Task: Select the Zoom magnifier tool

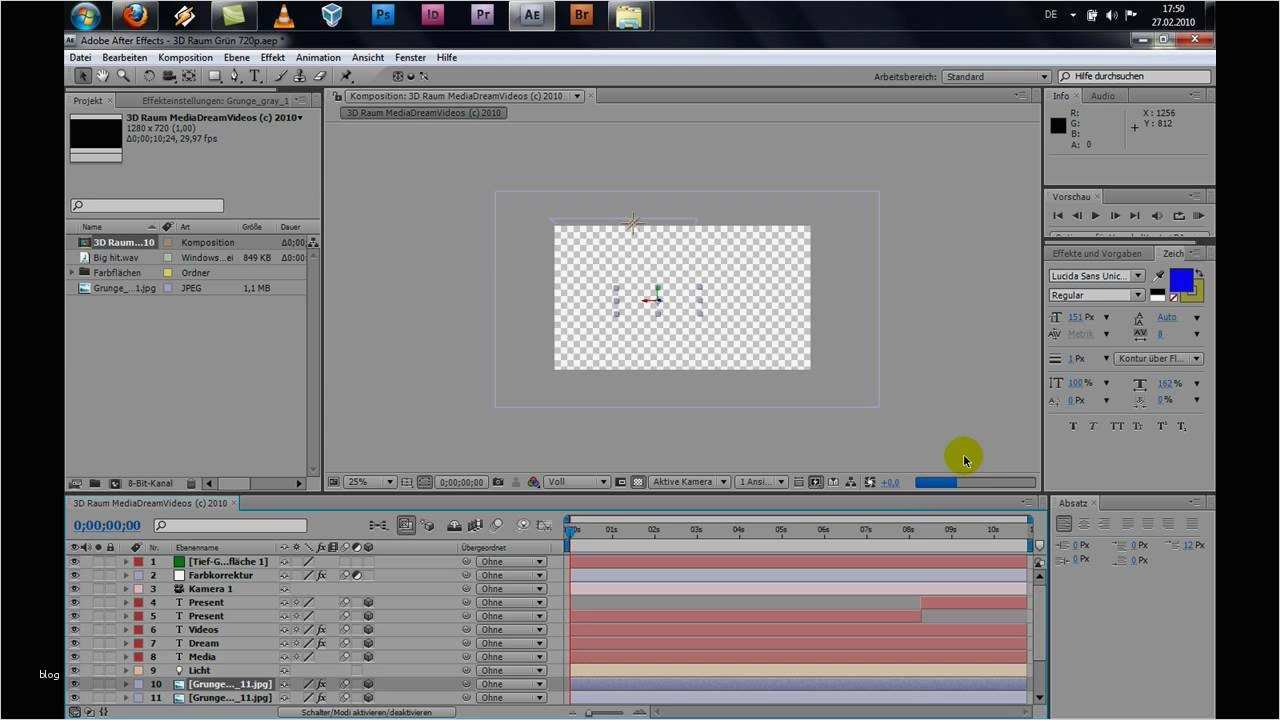Action: (x=123, y=76)
